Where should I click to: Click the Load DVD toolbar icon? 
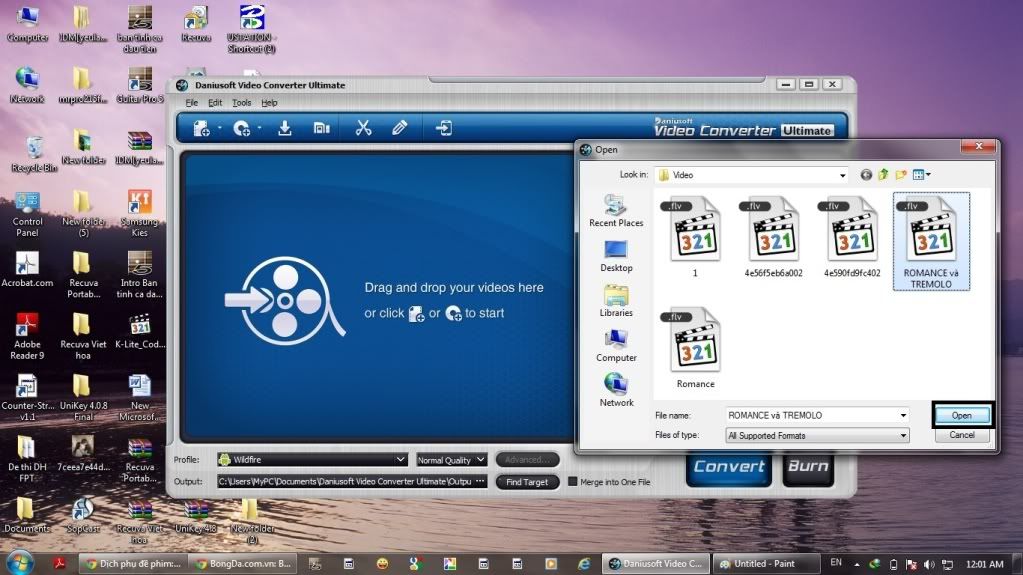(241, 129)
